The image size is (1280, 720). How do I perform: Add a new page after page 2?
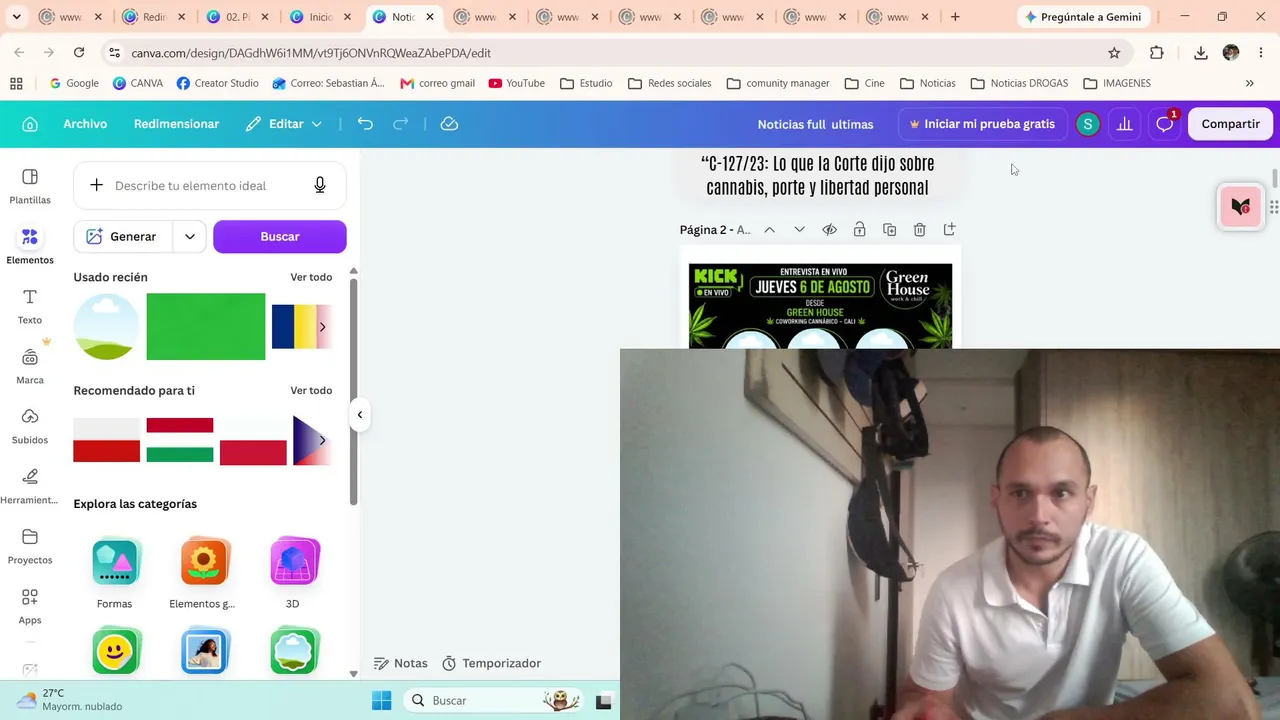(x=949, y=230)
